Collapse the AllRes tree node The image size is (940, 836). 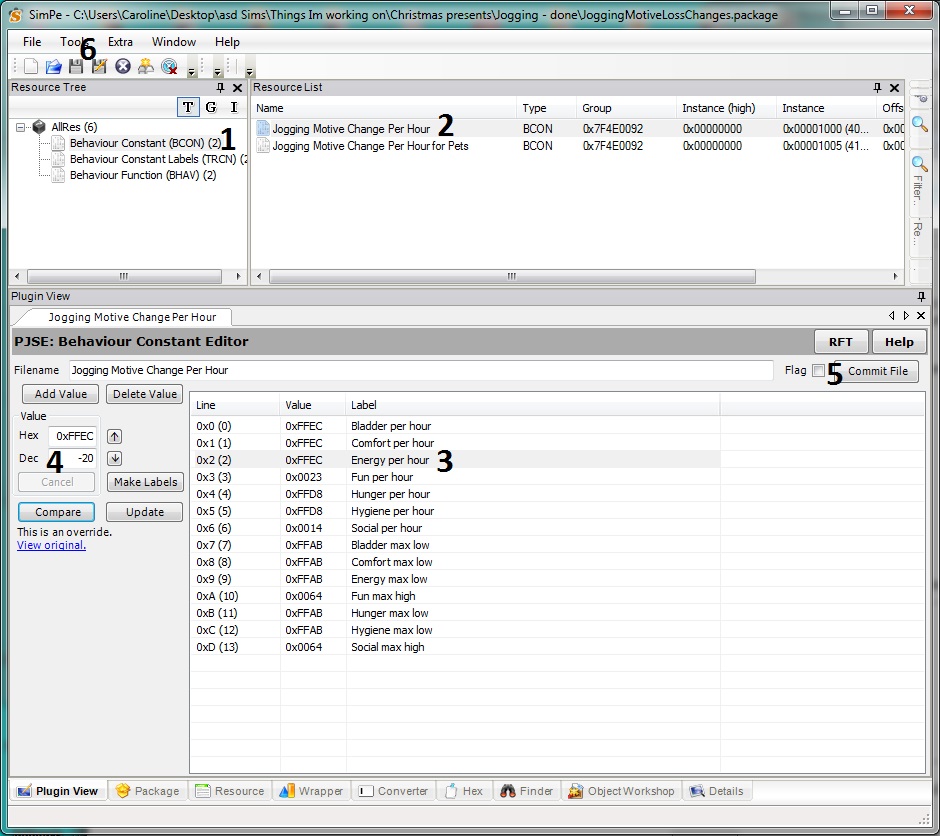pyautogui.click(x=21, y=127)
